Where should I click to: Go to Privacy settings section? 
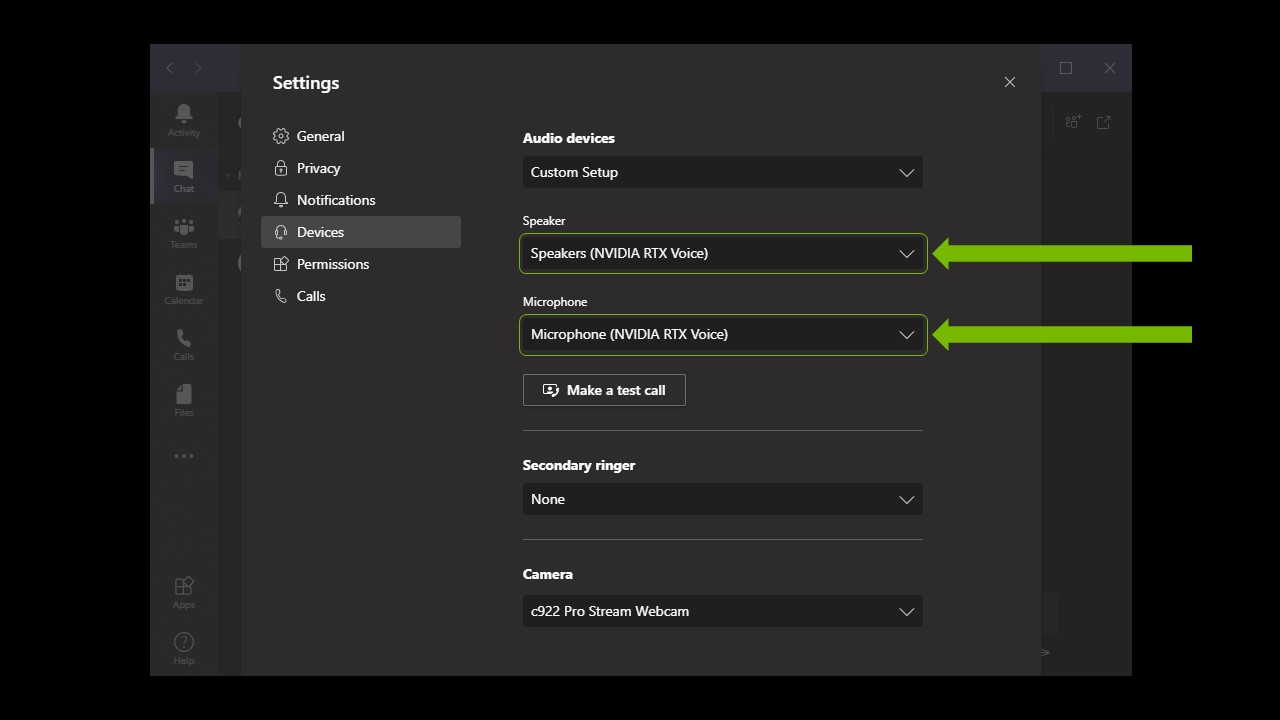point(318,168)
